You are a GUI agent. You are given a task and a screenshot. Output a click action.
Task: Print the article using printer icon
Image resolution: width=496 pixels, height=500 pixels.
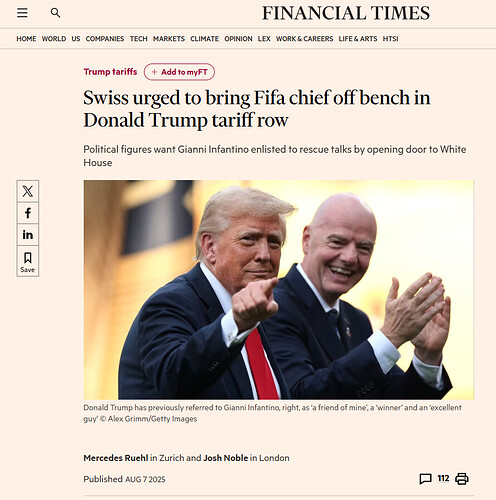pyautogui.click(x=462, y=479)
